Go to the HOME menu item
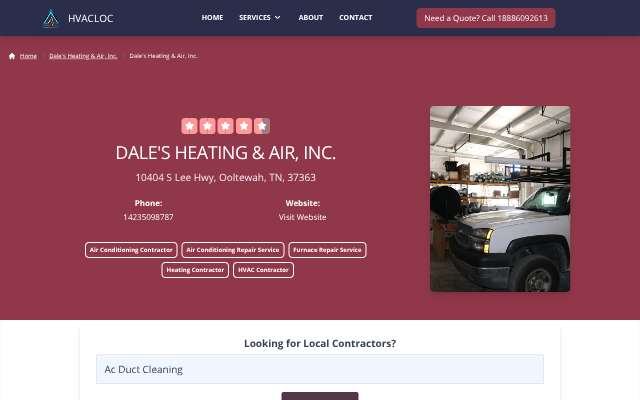640x400 pixels. [x=212, y=18]
